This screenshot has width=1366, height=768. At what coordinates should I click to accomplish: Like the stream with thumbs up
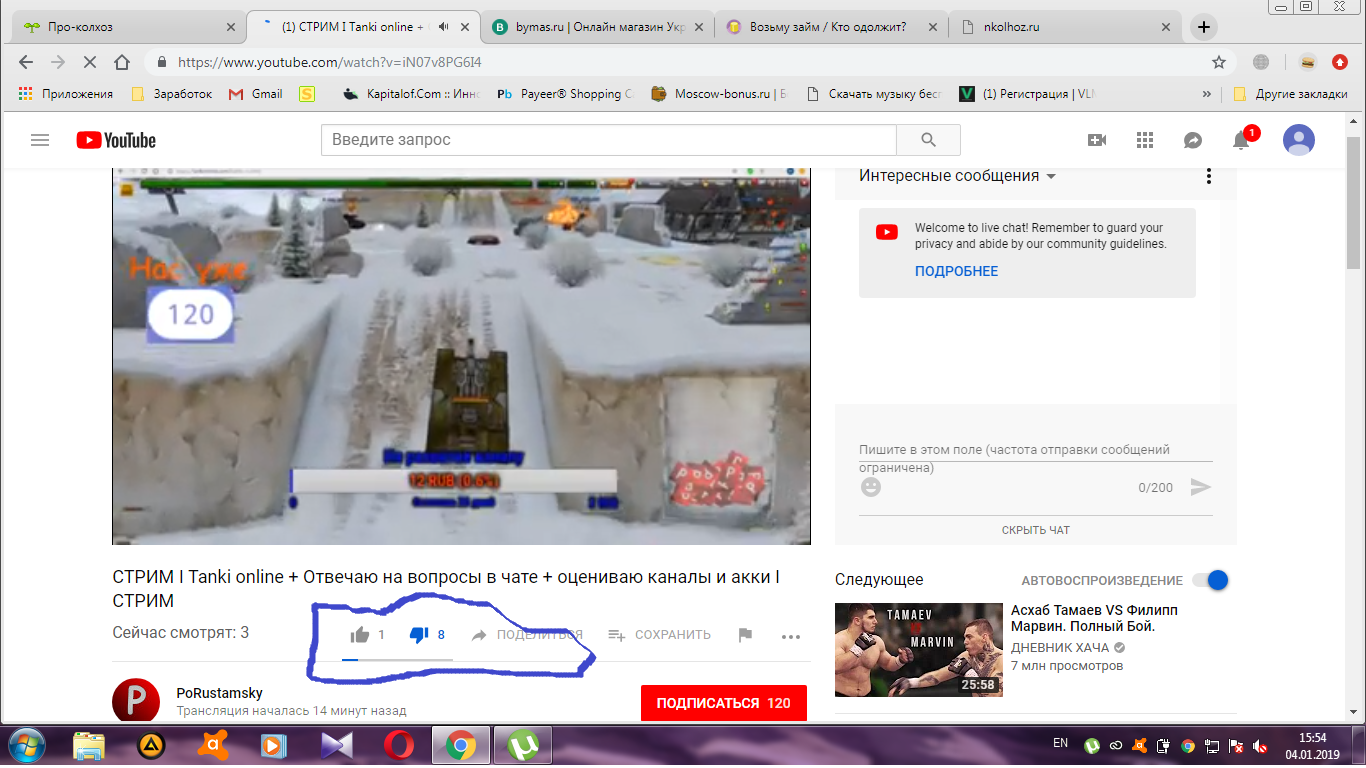[x=360, y=634]
